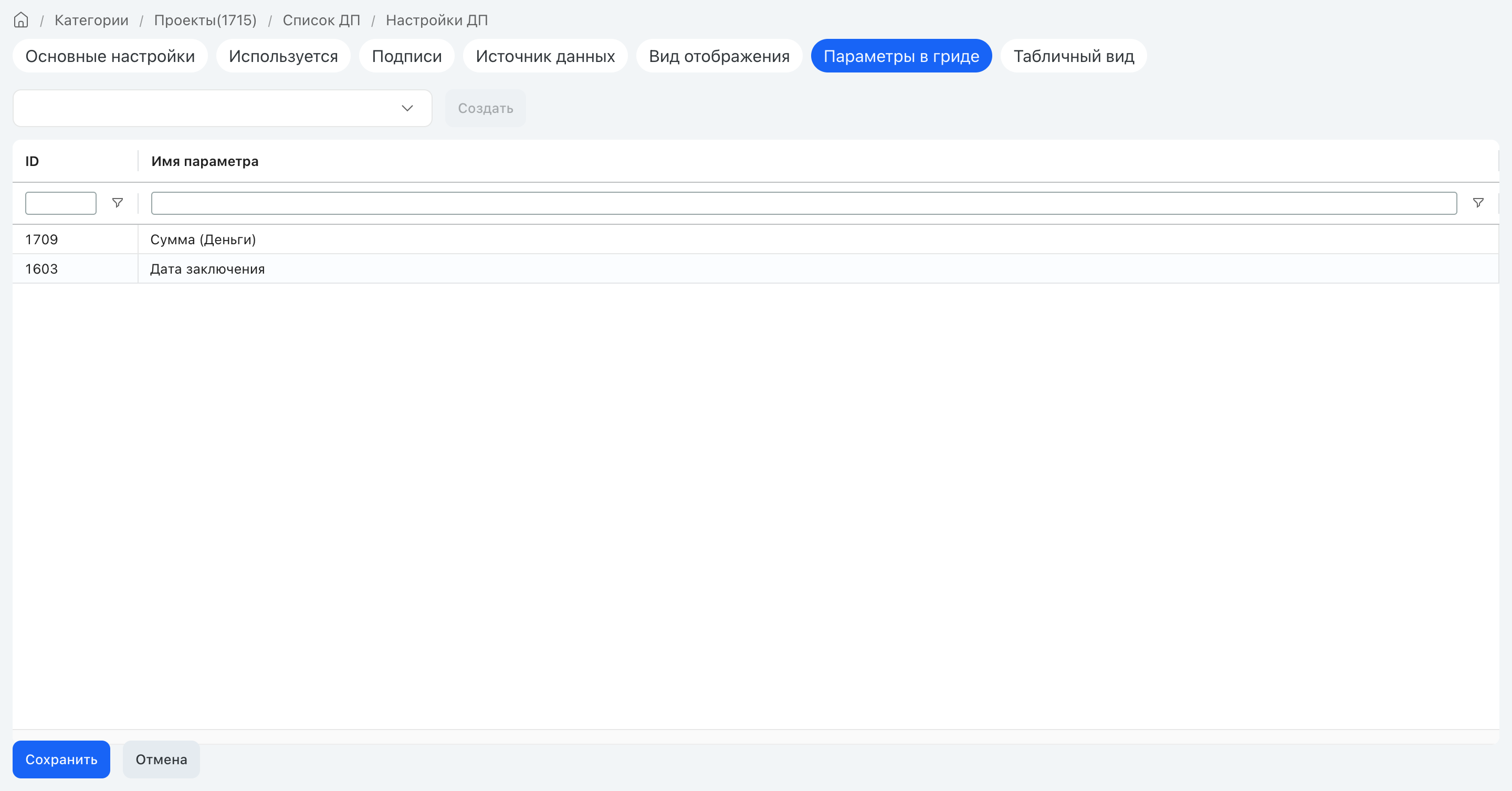Click Настройки ДП breadcrumb
This screenshot has width=1512, height=791.
[437, 20]
